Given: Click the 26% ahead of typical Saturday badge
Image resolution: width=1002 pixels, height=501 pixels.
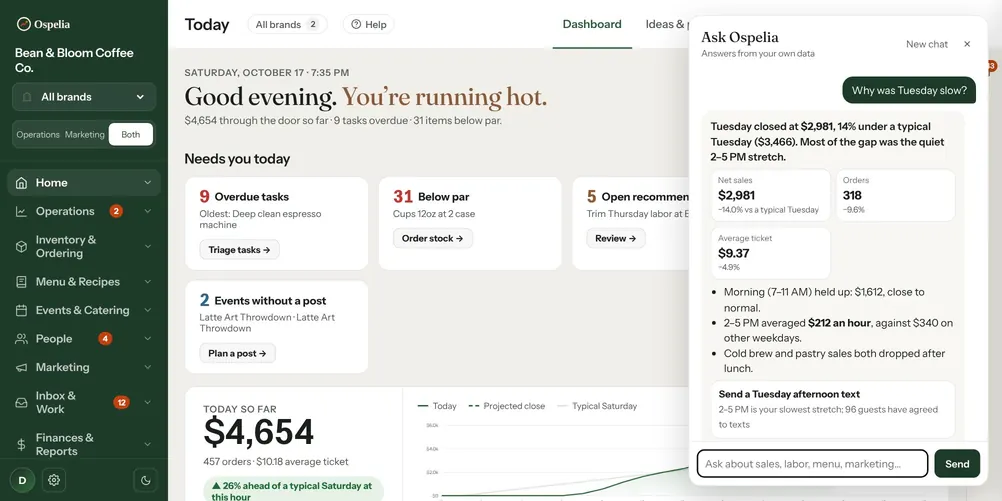Looking at the screenshot, I should [293, 491].
